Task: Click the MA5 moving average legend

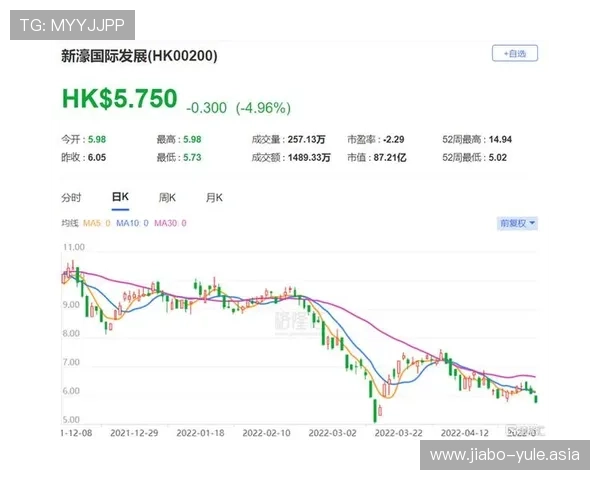Action: pyautogui.click(x=97, y=223)
